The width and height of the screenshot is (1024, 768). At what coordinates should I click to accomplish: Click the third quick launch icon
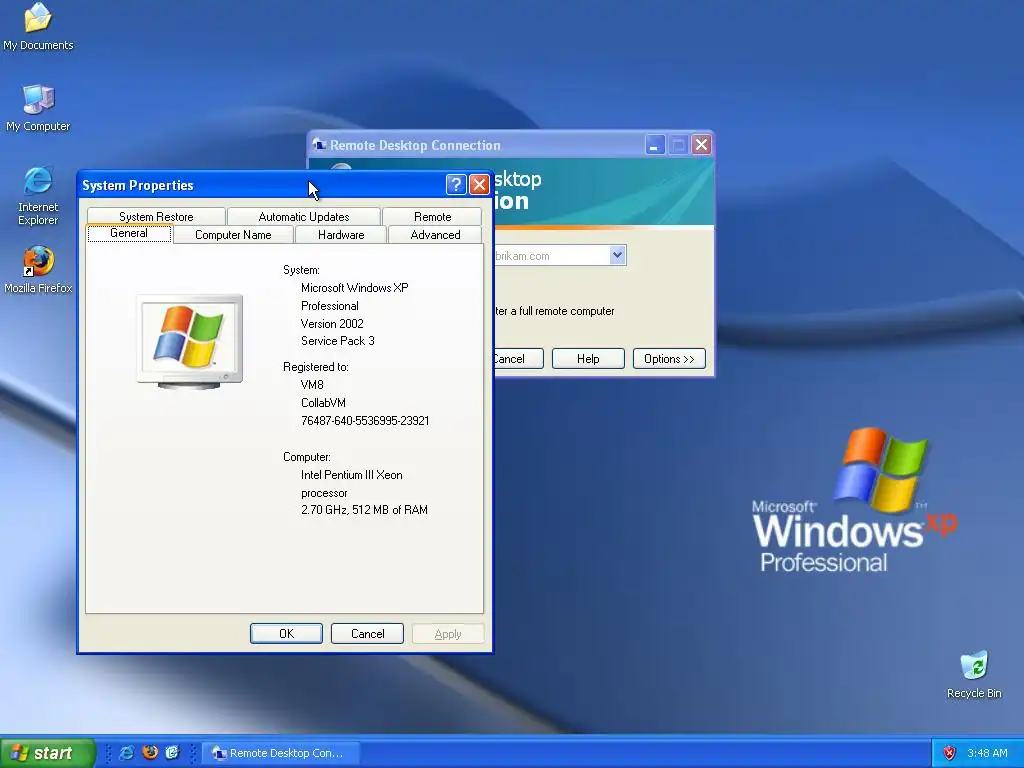coord(172,752)
